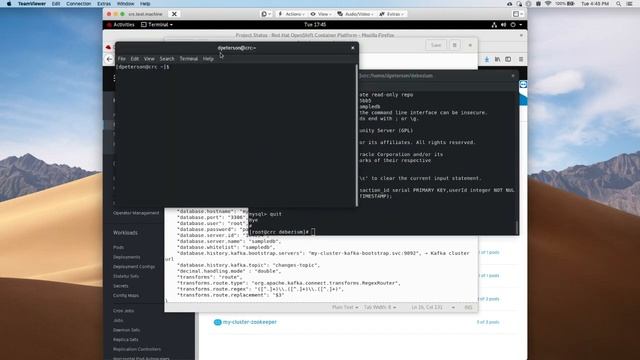
Task: Open the Firefox library icon
Action: click(x=497, y=60)
